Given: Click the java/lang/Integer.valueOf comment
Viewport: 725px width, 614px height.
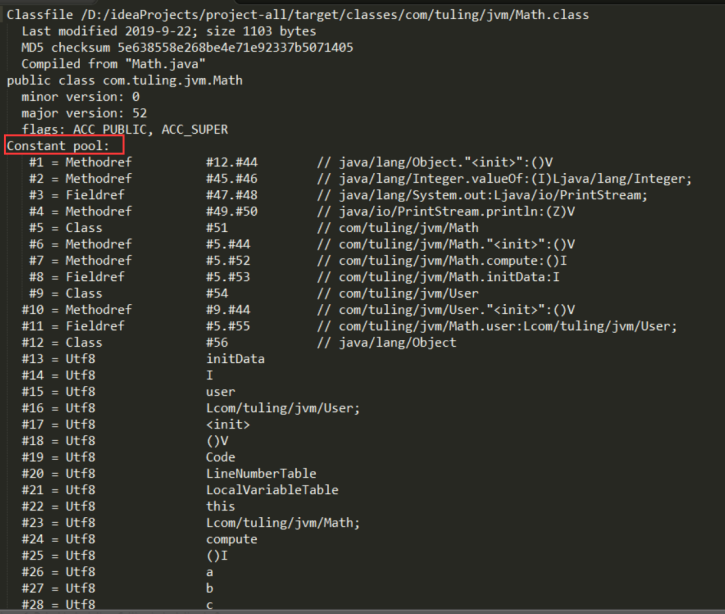Looking at the screenshot, I should 515,179.
